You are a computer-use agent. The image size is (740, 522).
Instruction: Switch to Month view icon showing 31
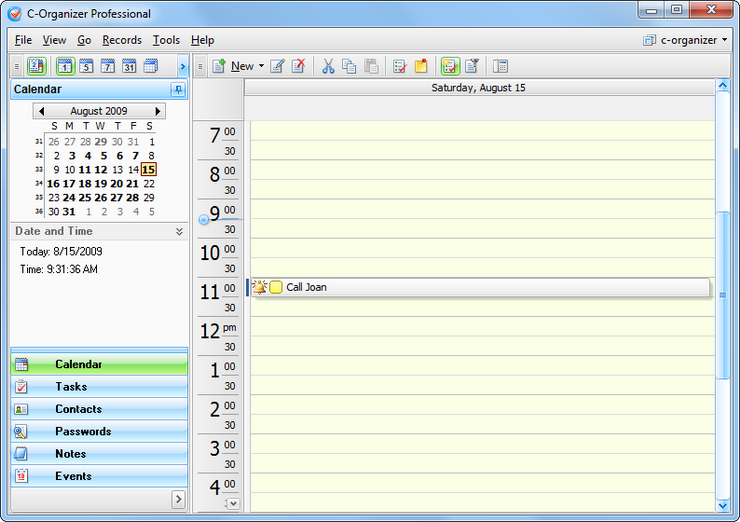129,67
